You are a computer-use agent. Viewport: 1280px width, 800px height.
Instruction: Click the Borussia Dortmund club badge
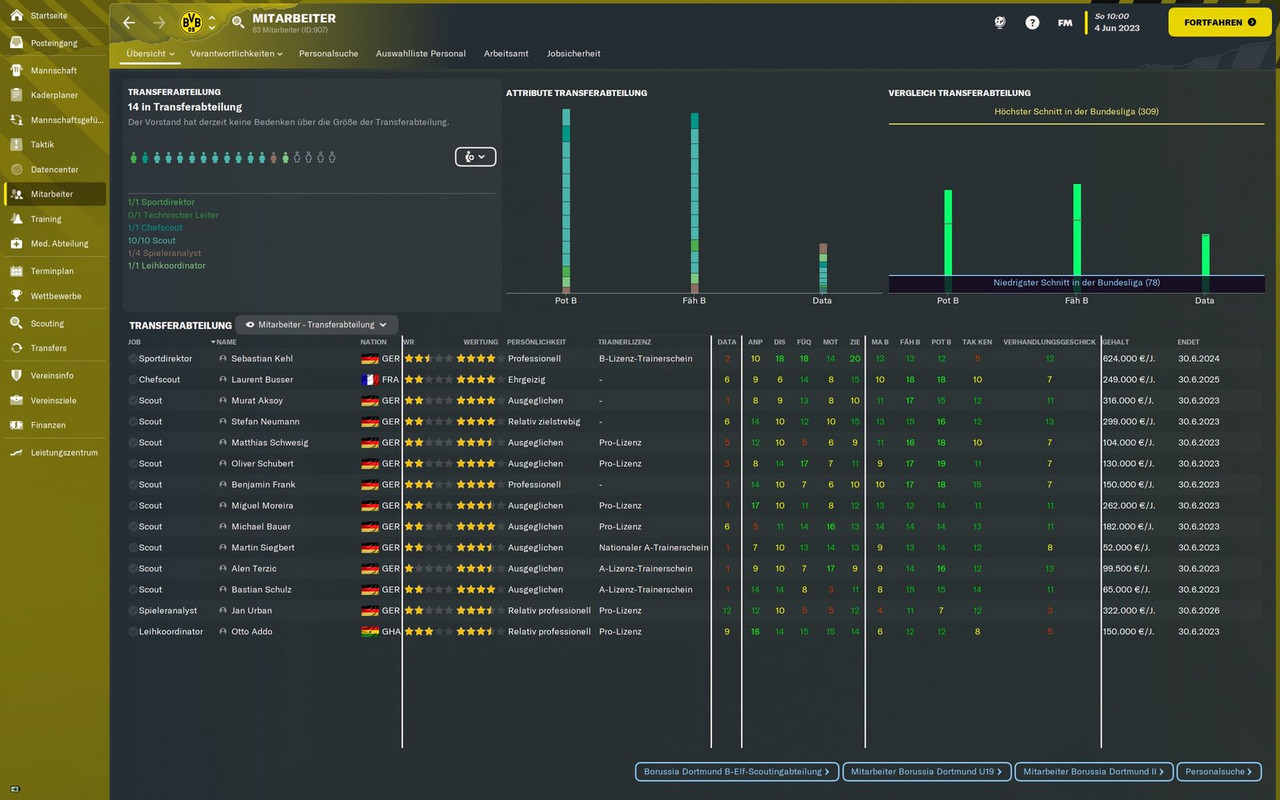click(191, 22)
